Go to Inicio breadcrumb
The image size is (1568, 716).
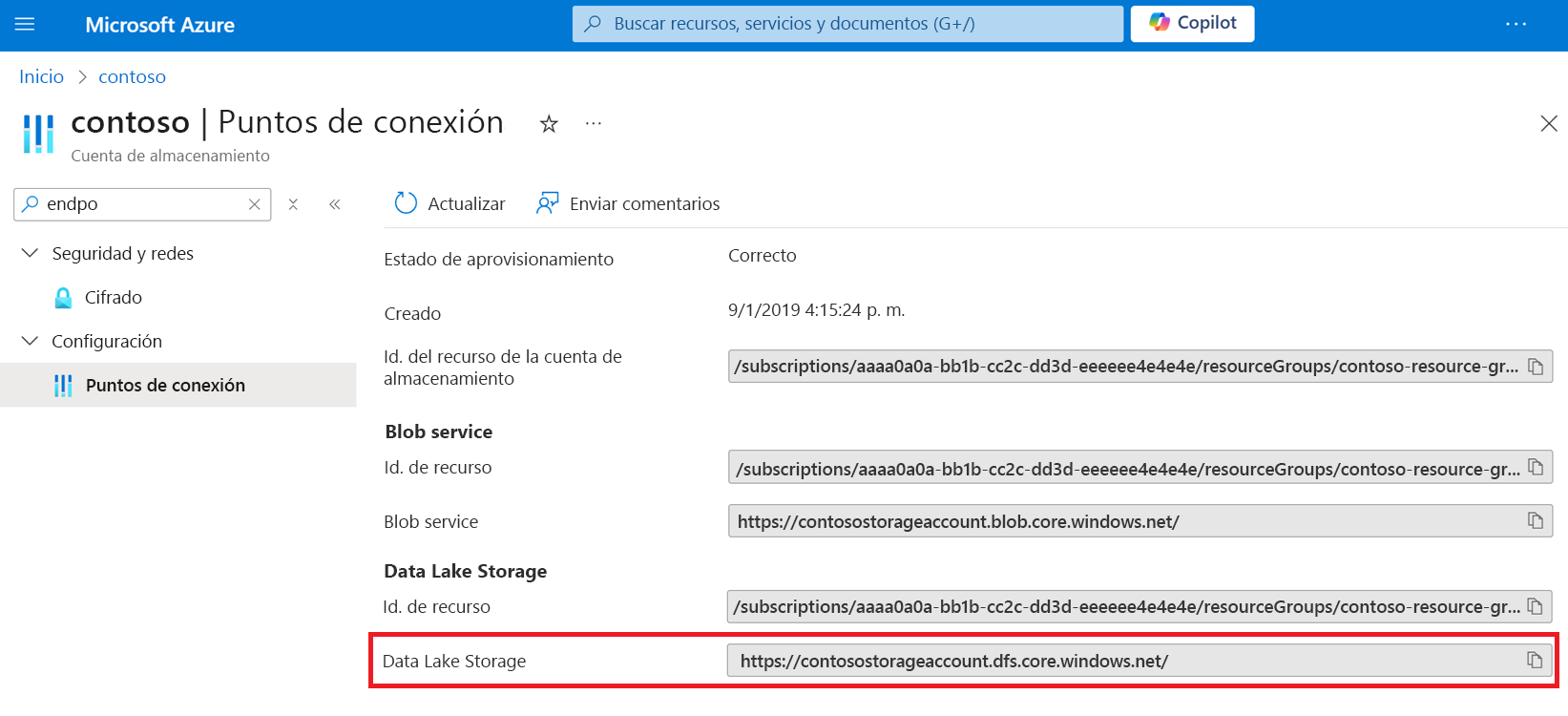[x=42, y=76]
